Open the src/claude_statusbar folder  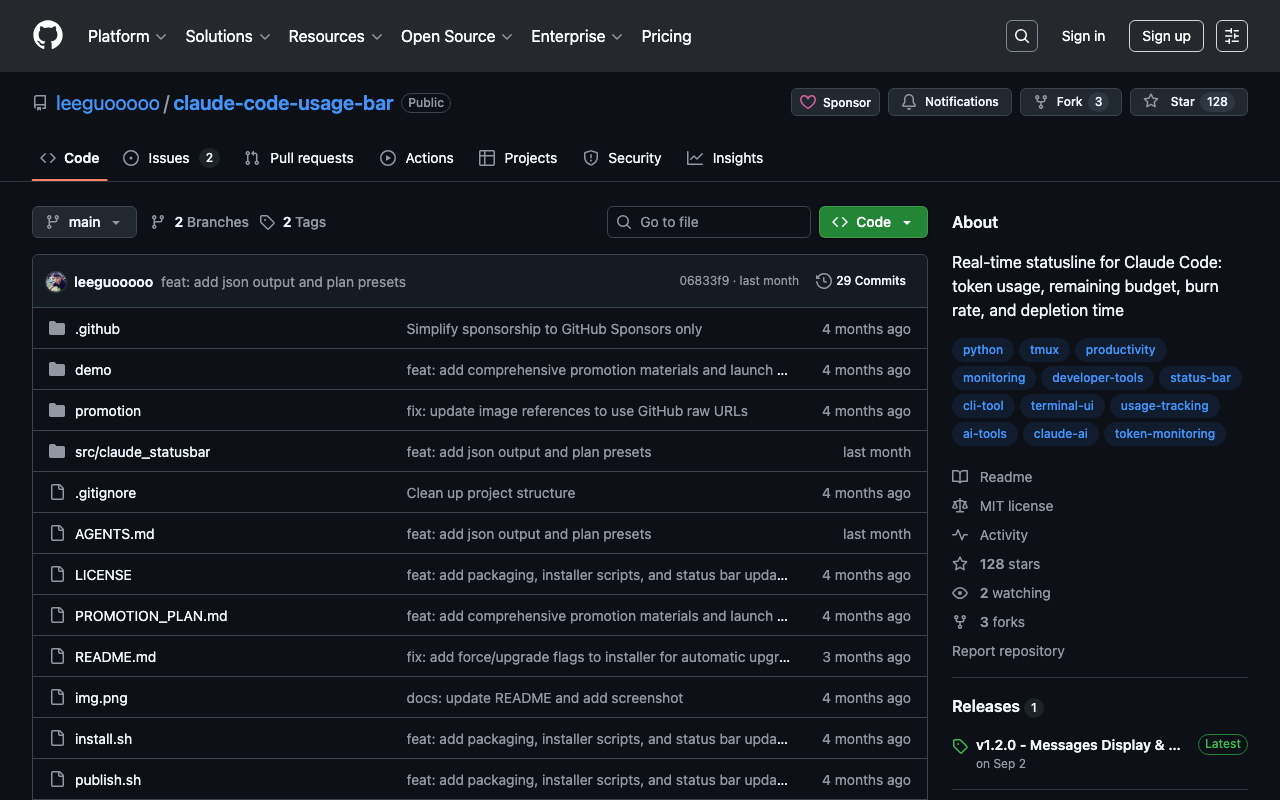click(x=142, y=452)
